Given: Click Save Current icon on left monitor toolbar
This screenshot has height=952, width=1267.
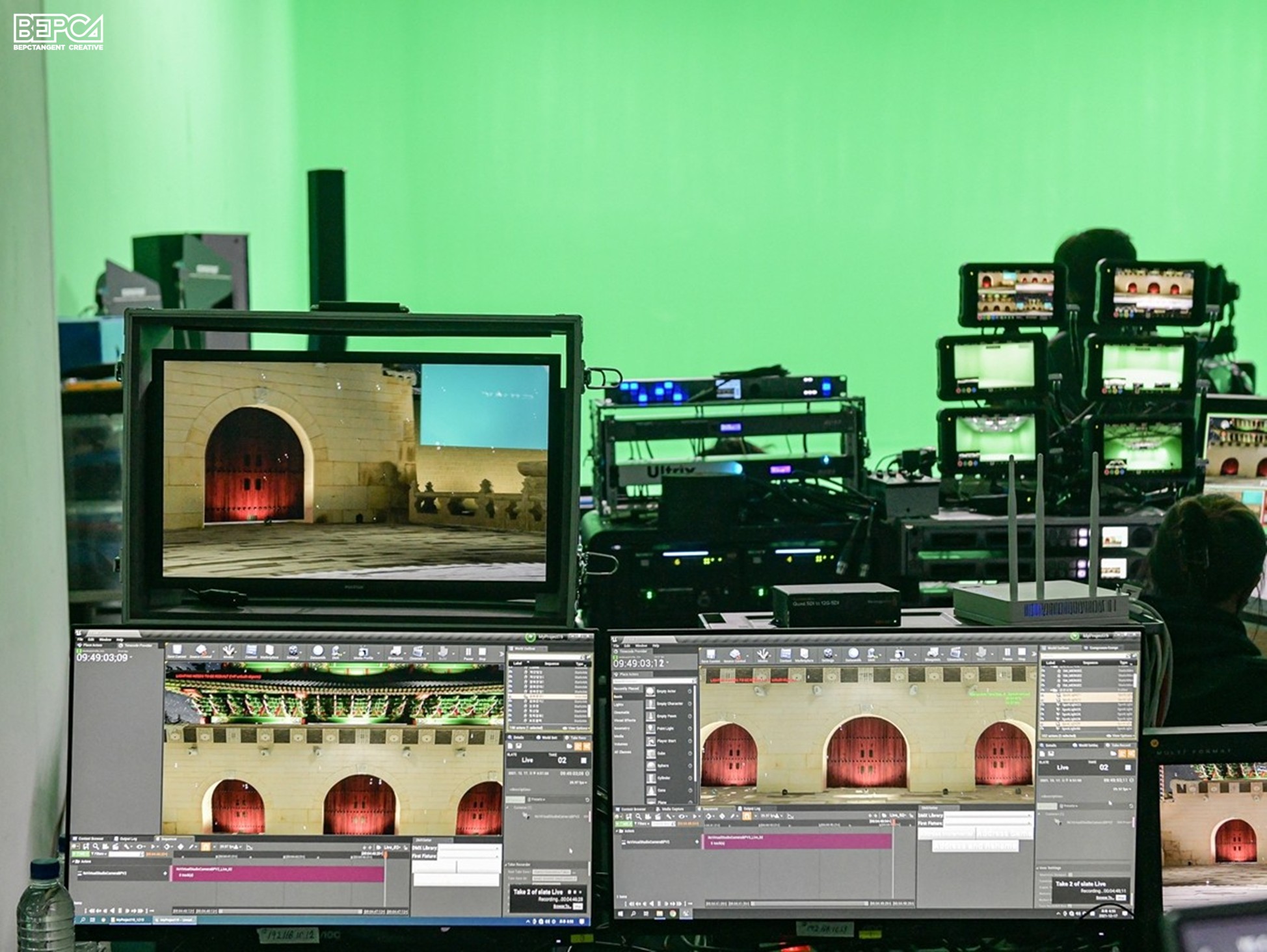Looking at the screenshot, I should point(177,650).
